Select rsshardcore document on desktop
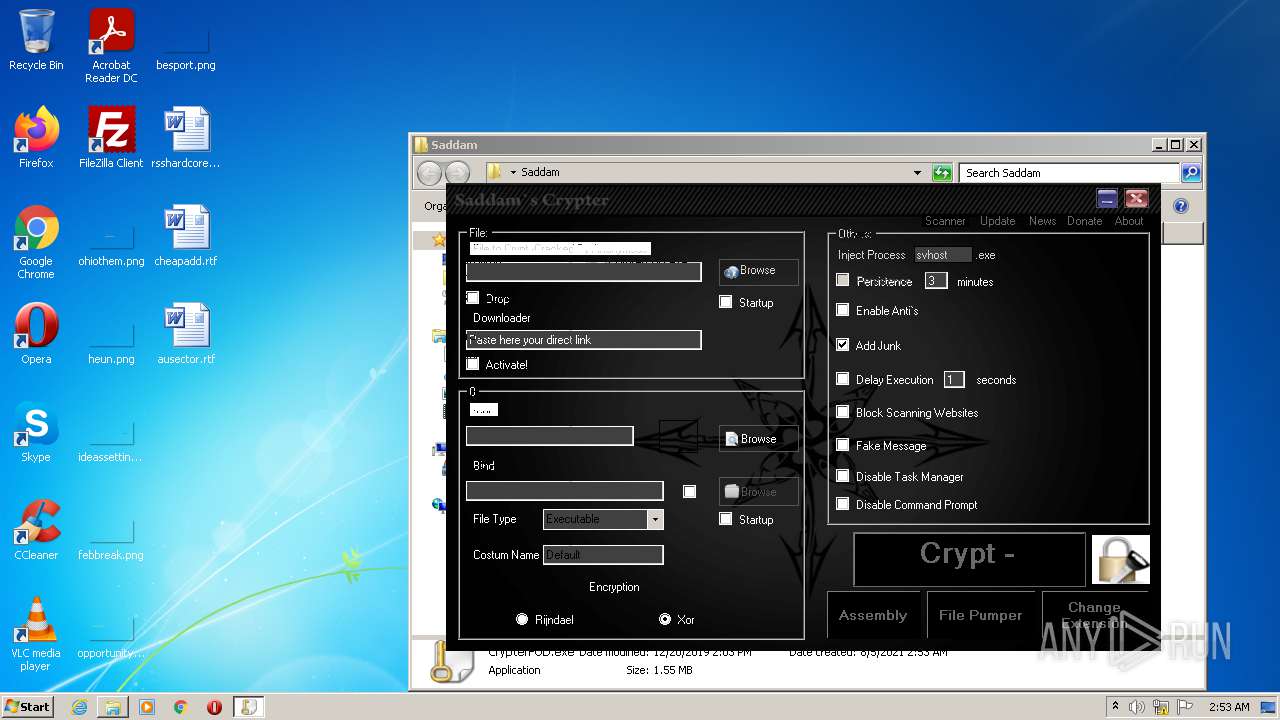 point(186,138)
